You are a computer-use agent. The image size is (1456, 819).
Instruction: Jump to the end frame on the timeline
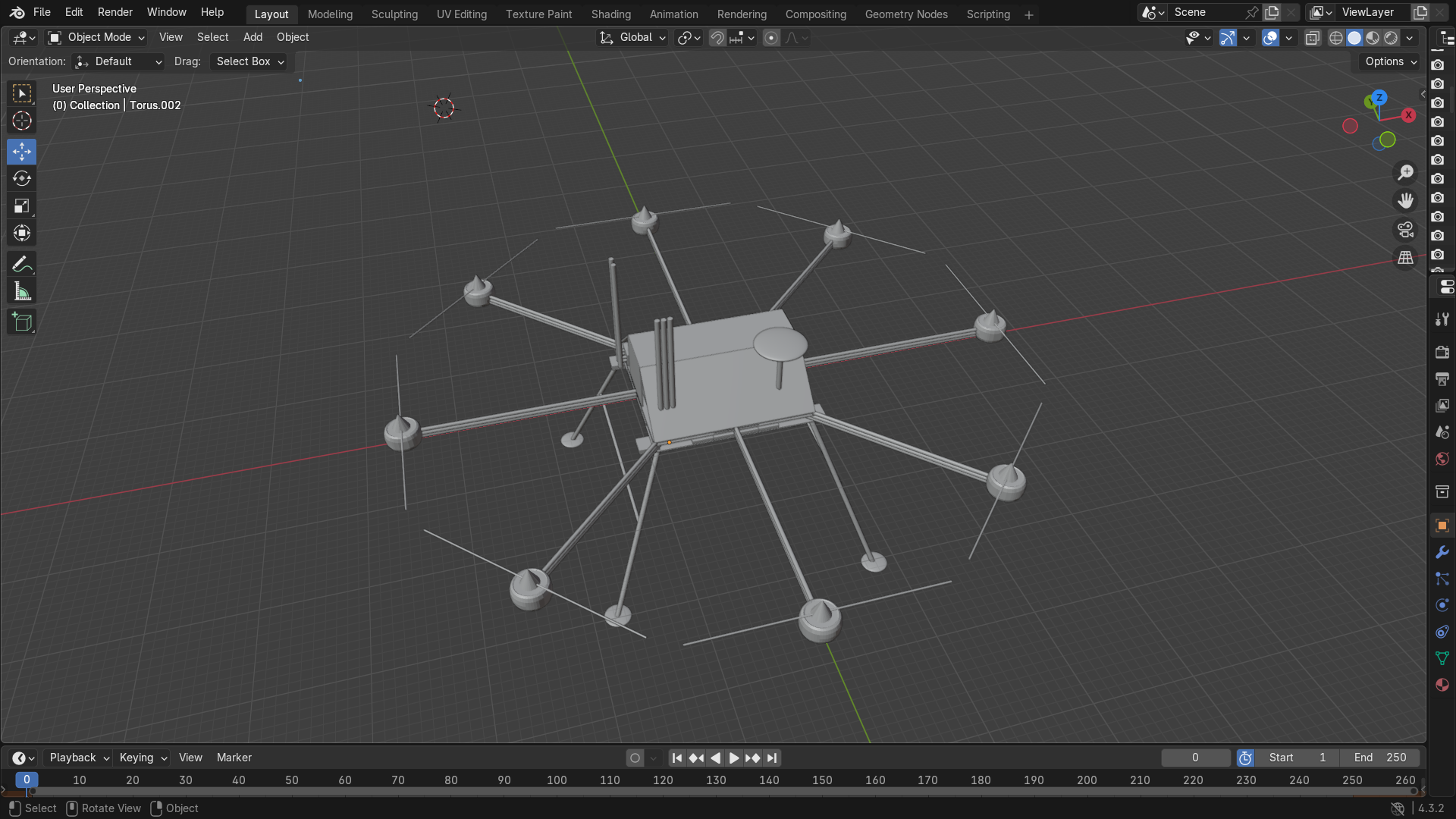coord(772,757)
